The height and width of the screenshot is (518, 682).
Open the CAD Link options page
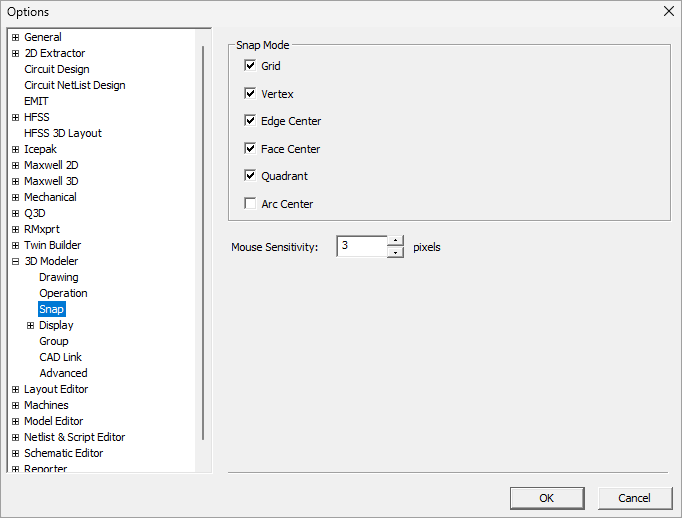60,357
